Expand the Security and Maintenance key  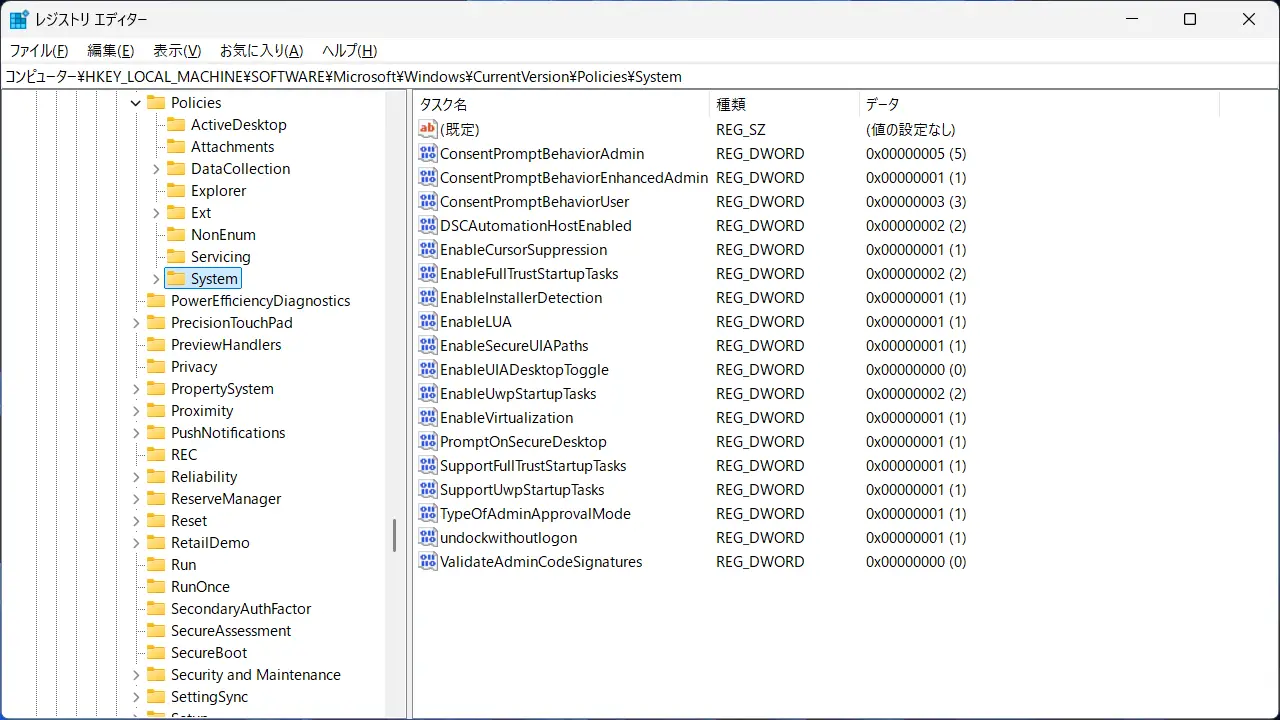click(136, 675)
